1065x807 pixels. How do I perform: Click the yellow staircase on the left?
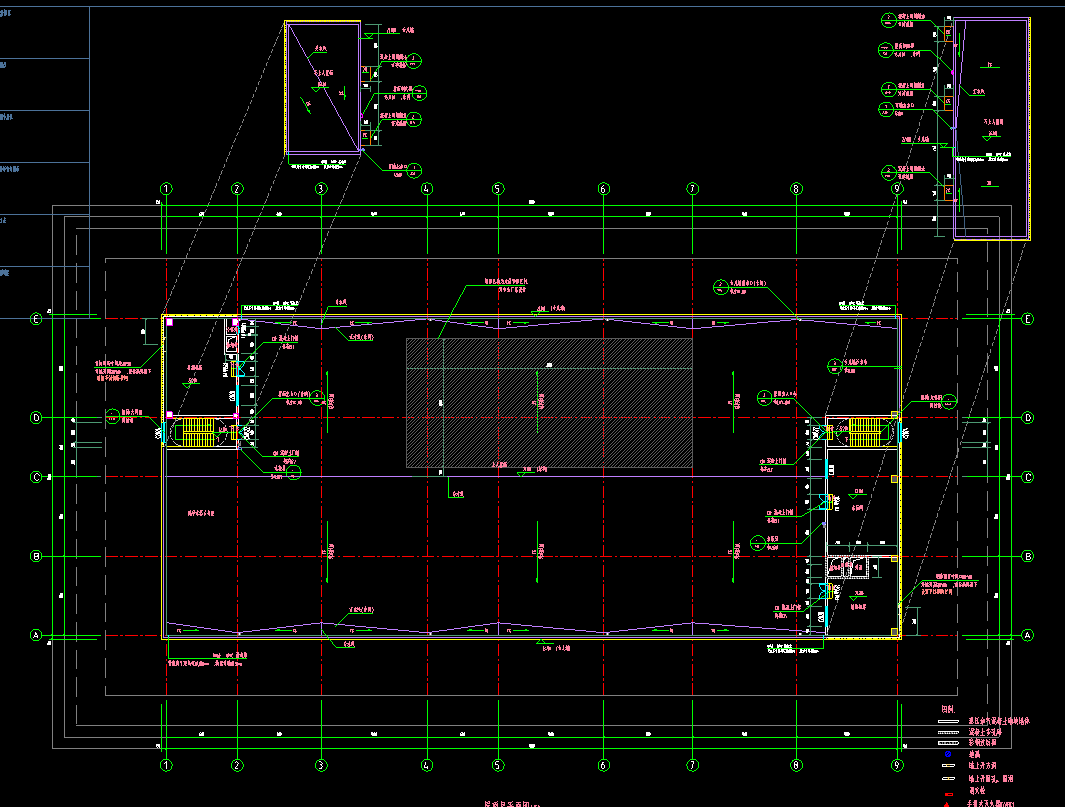point(199,432)
